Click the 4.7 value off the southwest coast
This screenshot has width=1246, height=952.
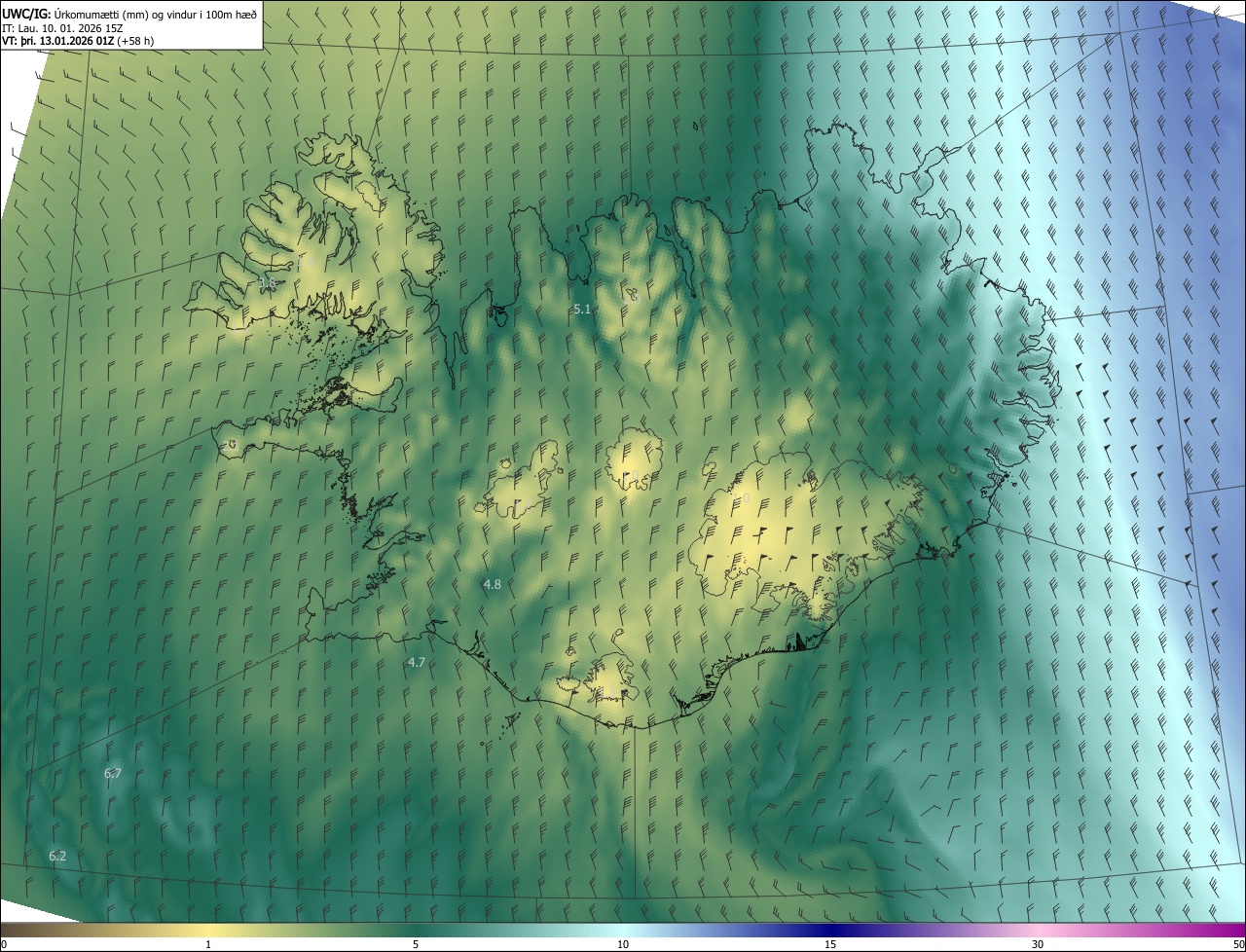click(417, 662)
